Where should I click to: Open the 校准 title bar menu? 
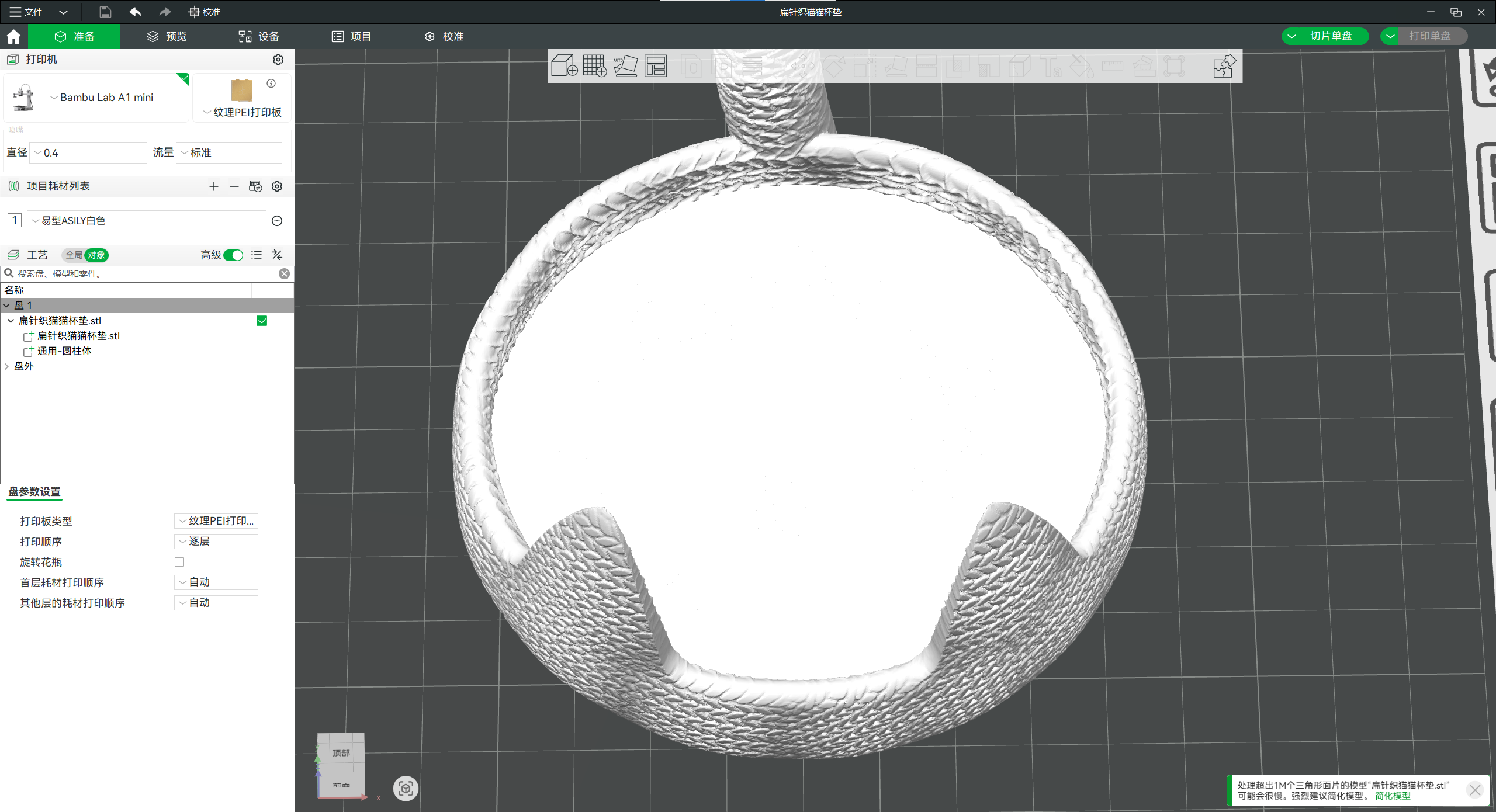pos(205,12)
